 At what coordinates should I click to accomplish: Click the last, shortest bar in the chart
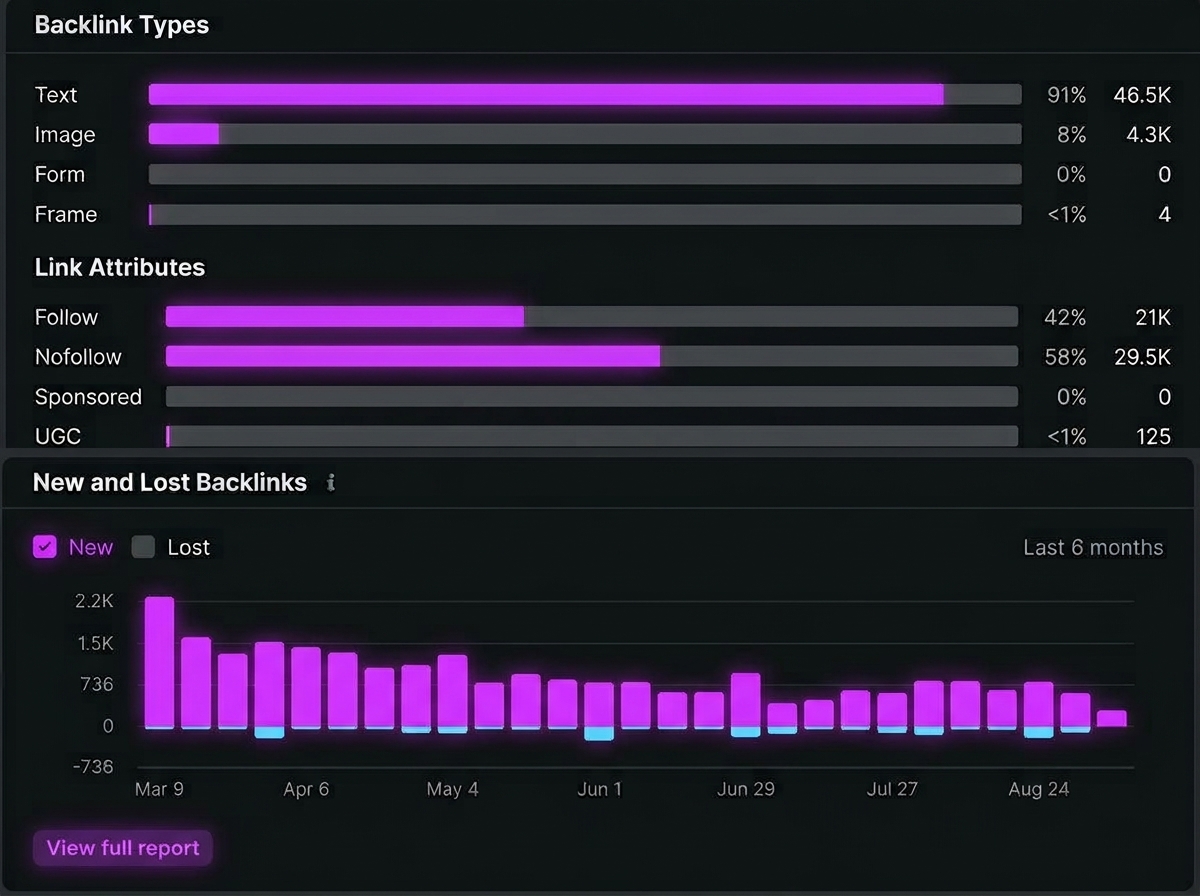(1112, 718)
